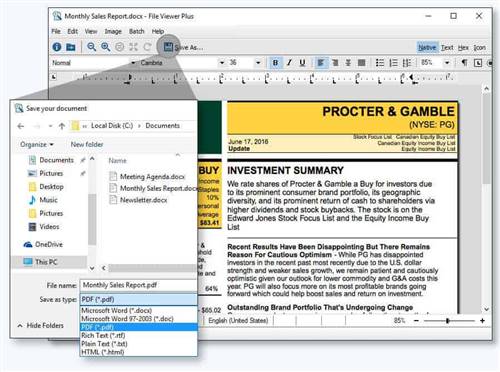
Task: Open the Organize dropdown in save dialog
Action: pos(37,144)
